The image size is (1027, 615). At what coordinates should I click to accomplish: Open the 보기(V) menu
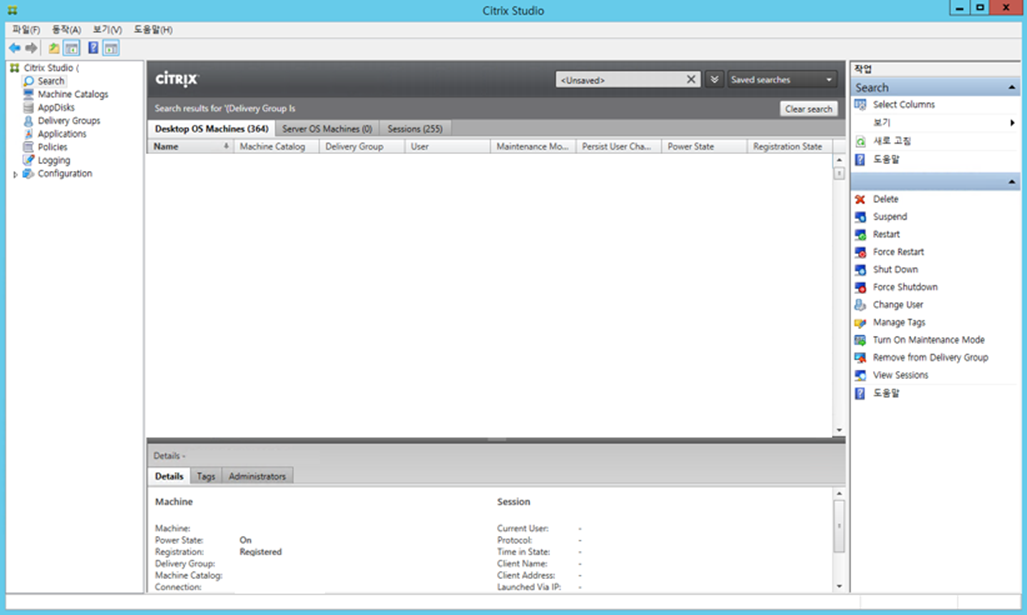coord(107,29)
